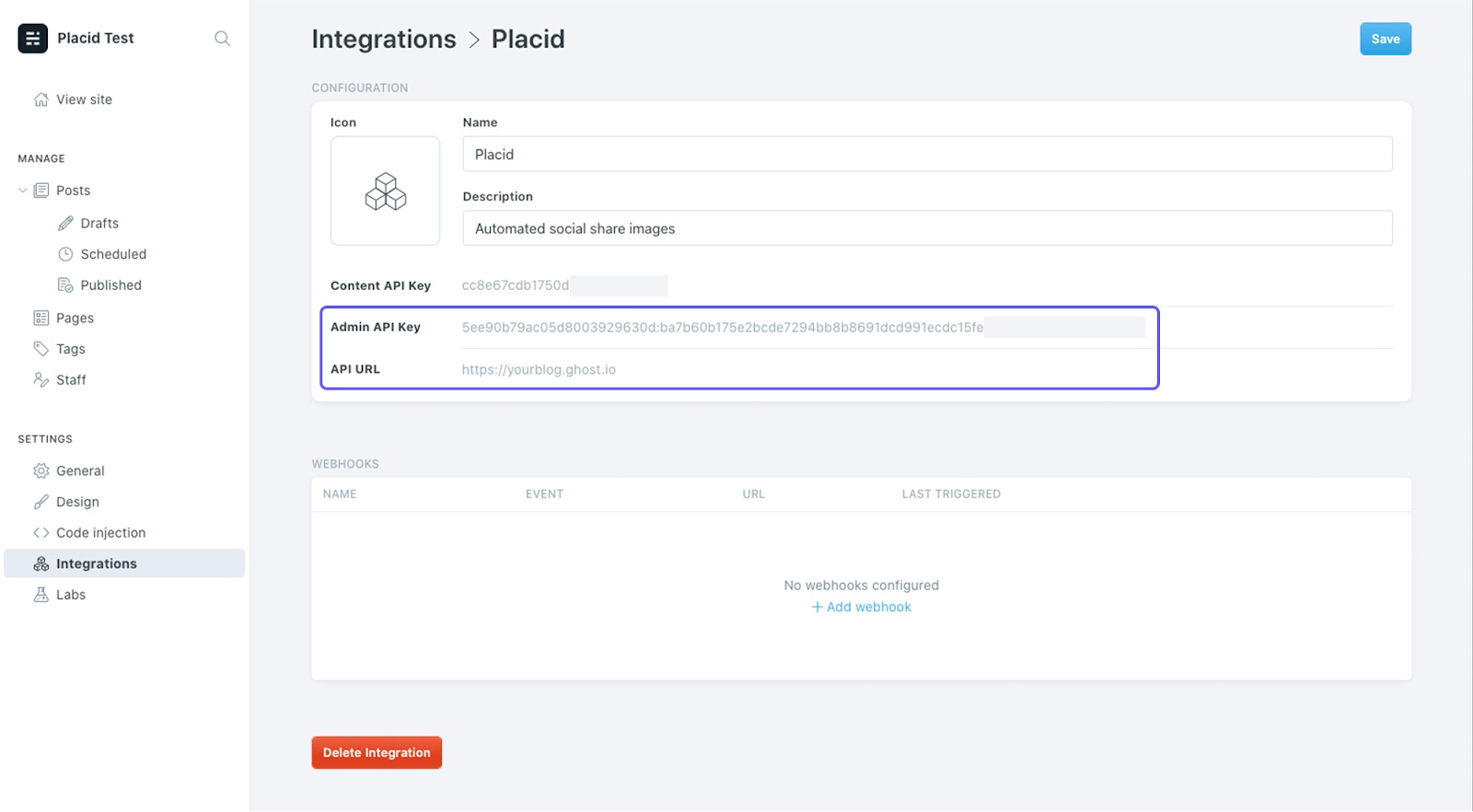Click the Tags label icon
The width and height of the screenshot is (1473, 812).
(x=41, y=349)
